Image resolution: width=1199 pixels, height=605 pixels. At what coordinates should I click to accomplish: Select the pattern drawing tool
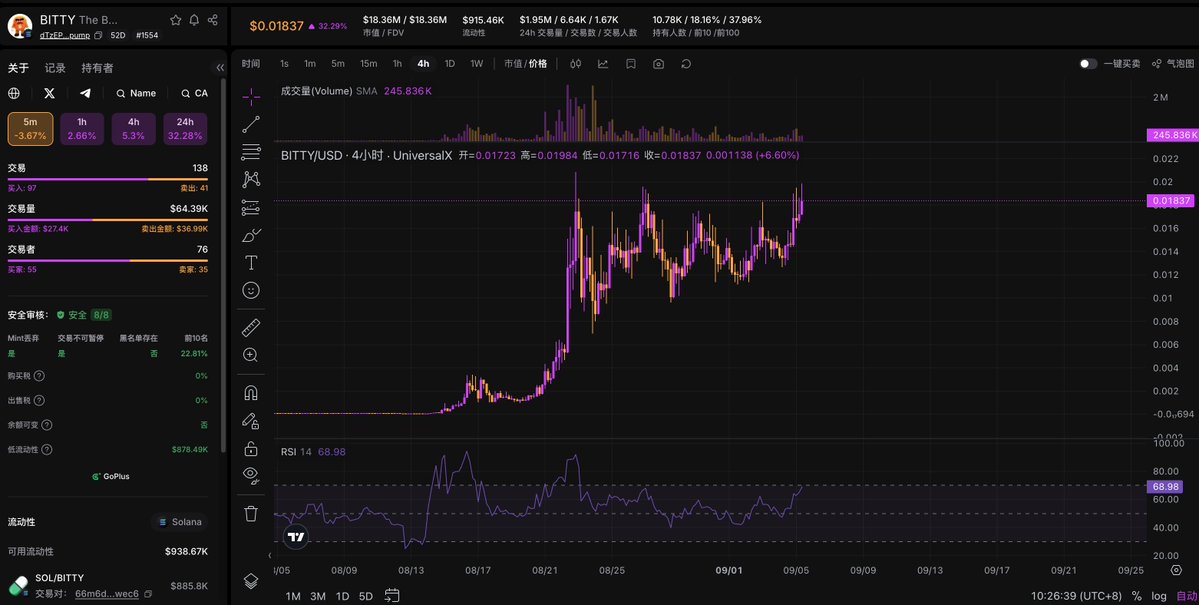pos(251,180)
